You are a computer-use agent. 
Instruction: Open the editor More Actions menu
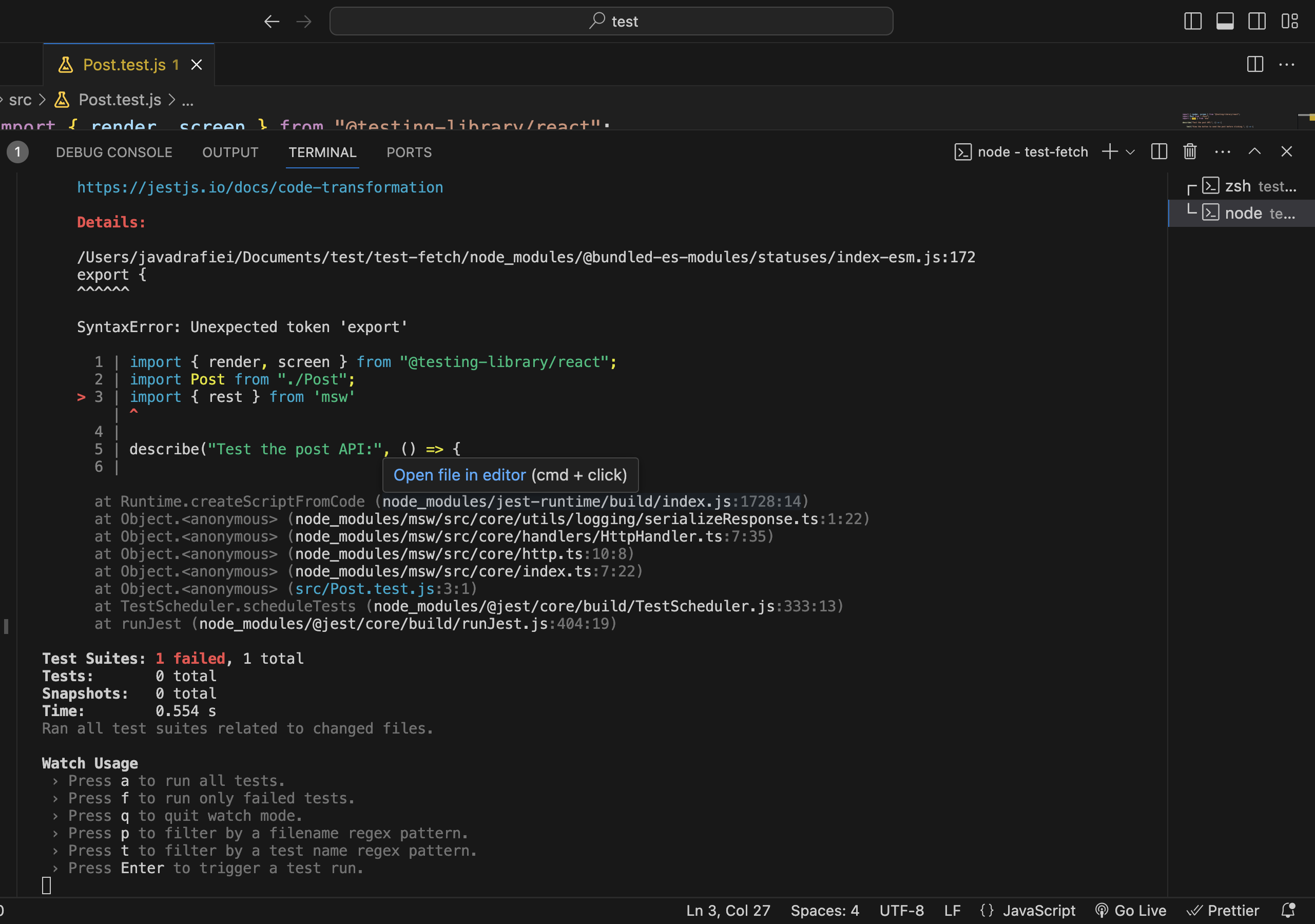[1286, 64]
